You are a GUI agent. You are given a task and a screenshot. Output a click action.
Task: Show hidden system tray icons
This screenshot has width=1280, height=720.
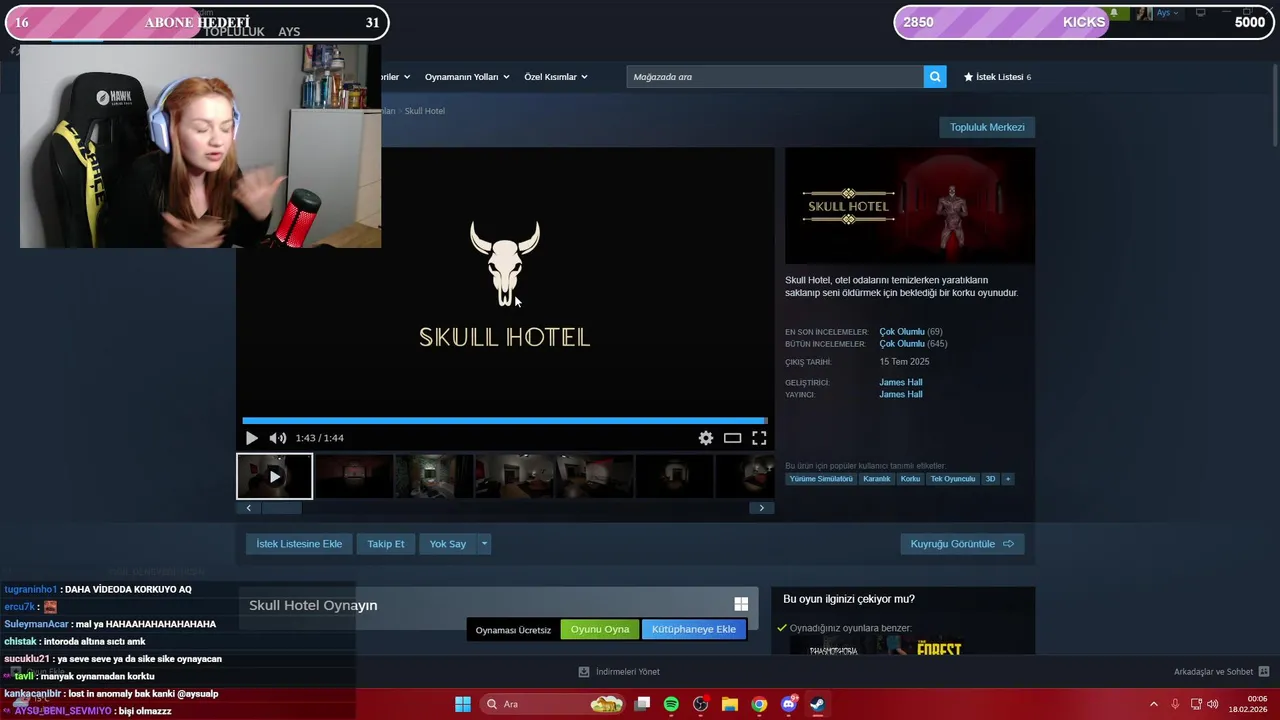coord(1153,704)
